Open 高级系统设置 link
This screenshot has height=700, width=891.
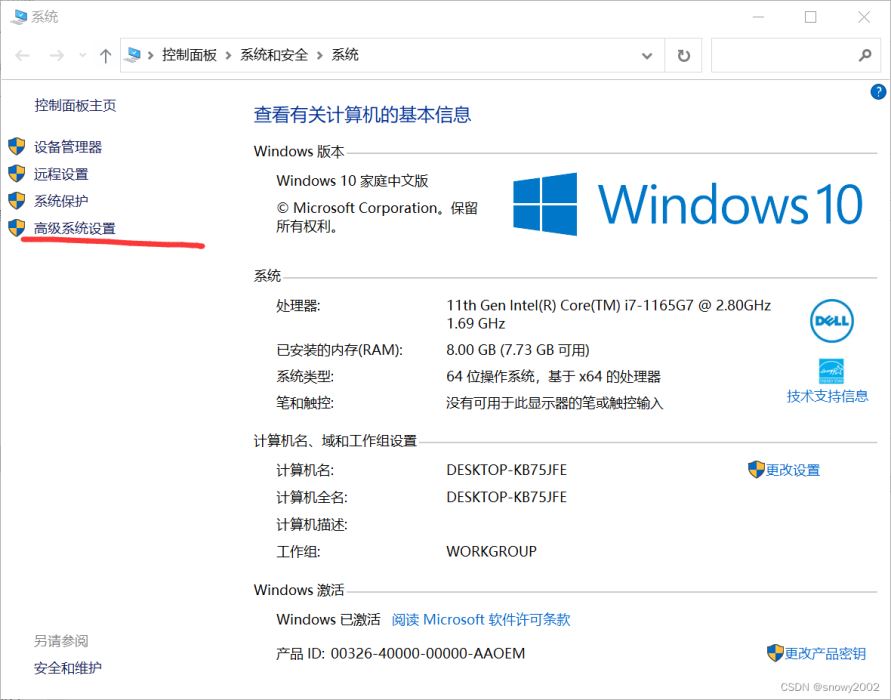(x=75, y=228)
